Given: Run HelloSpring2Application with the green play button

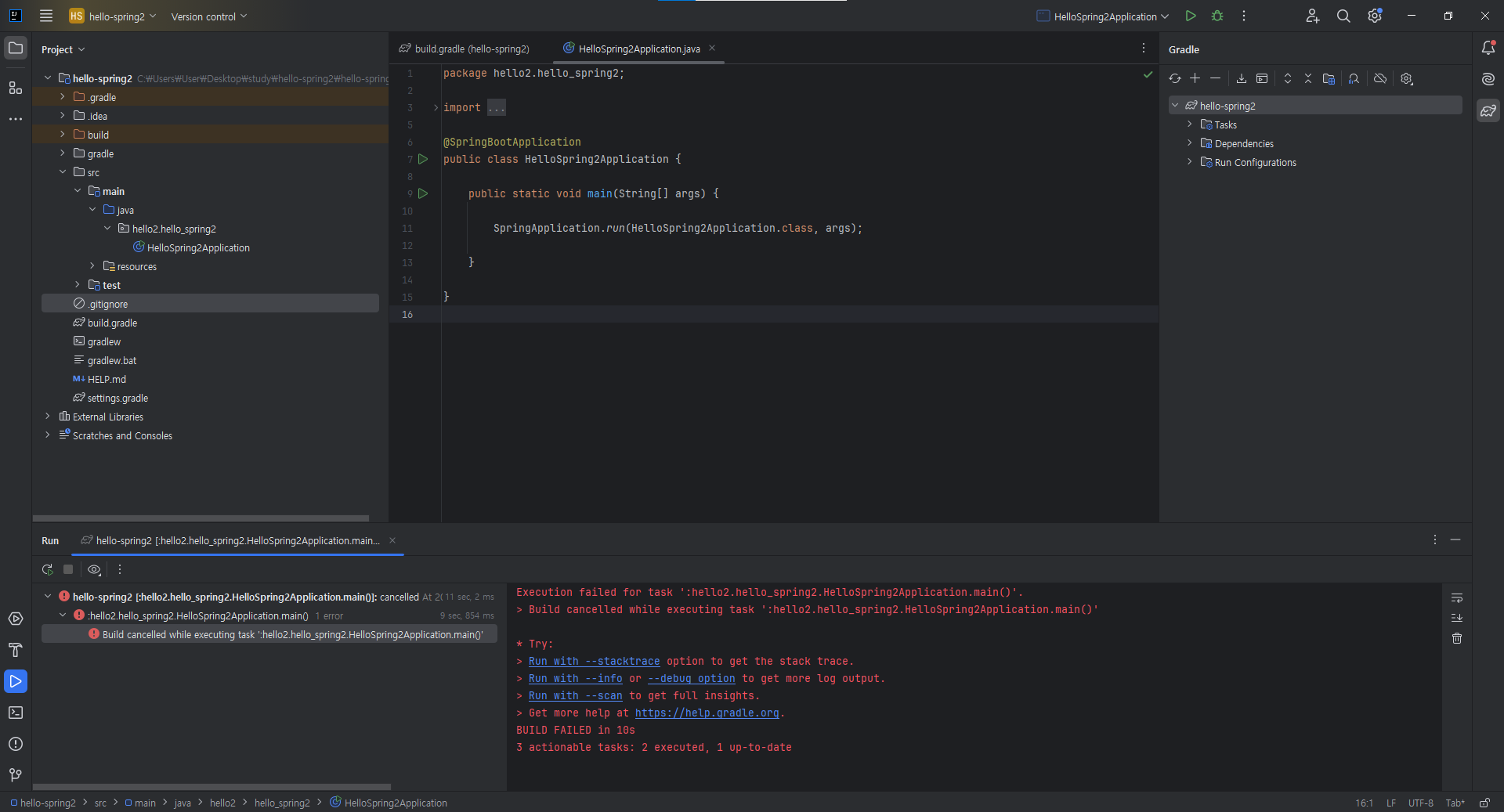Looking at the screenshot, I should point(1191,16).
